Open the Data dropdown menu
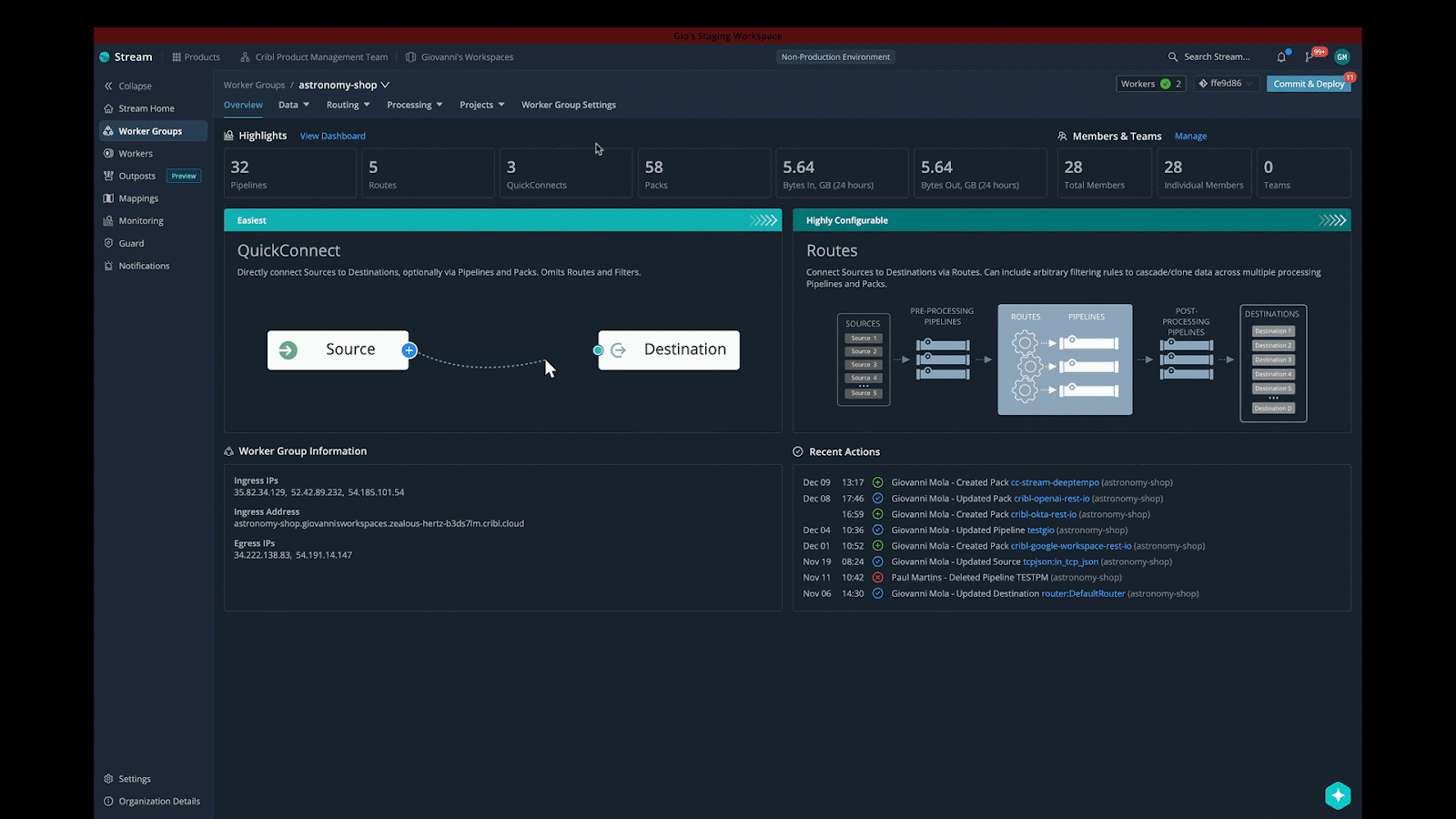 (293, 105)
